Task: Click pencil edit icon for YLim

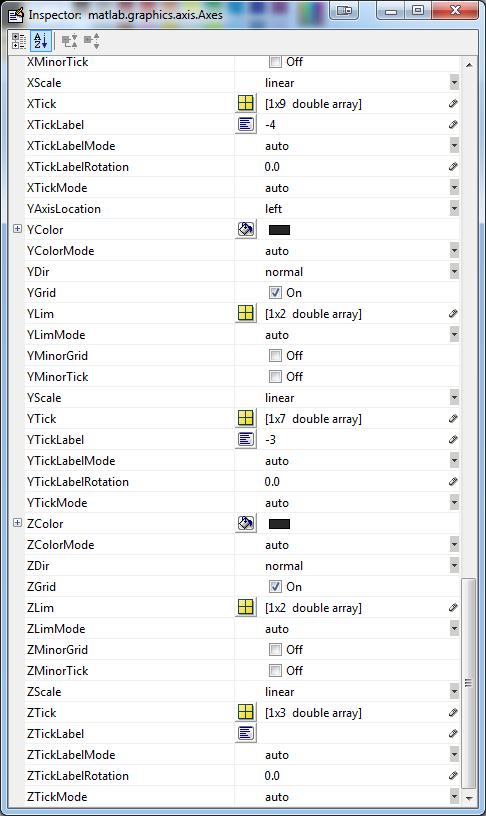Action: [453, 313]
